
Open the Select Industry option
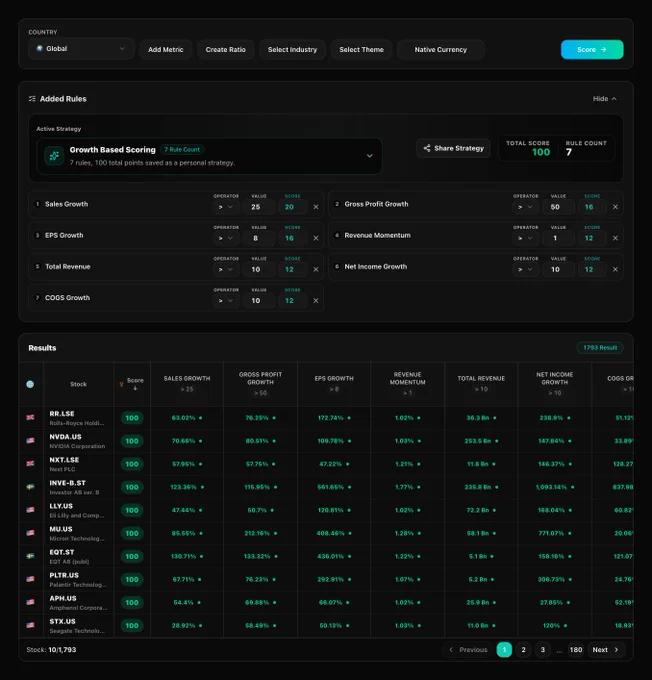coord(292,49)
